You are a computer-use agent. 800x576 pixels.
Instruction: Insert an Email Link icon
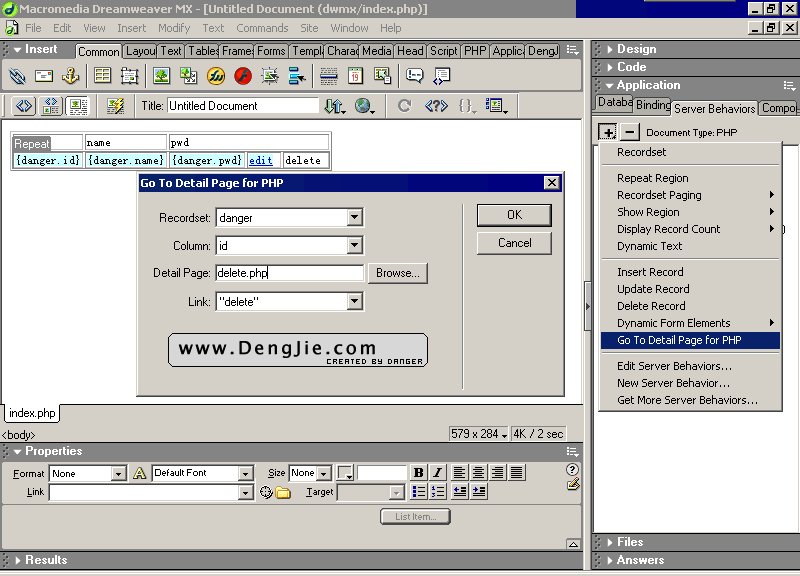[x=44, y=77]
